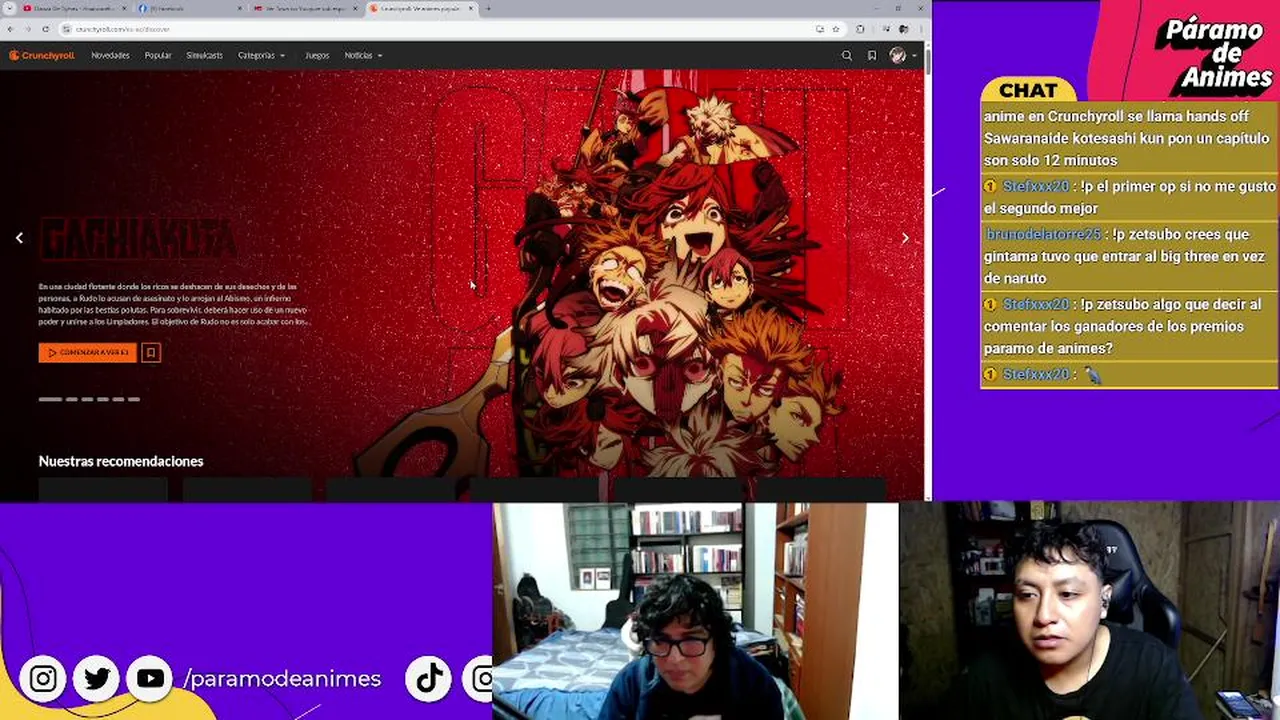The width and height of the screenshot is (1280, 720).
Task: Open the Simulcasts menu item
Action: (204, 56)
